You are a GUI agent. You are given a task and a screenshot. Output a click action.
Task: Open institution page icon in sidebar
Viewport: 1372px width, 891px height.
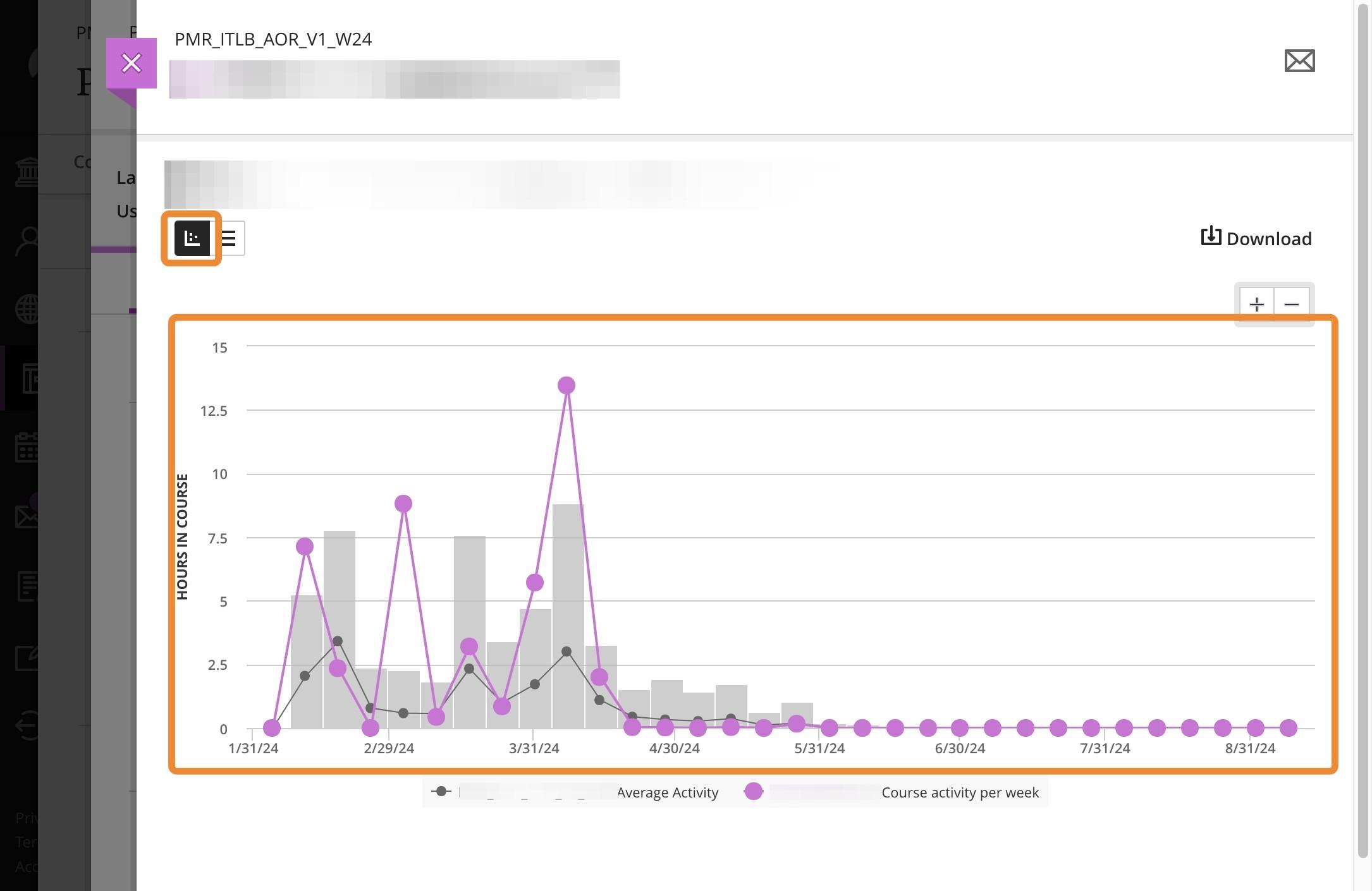27,171
